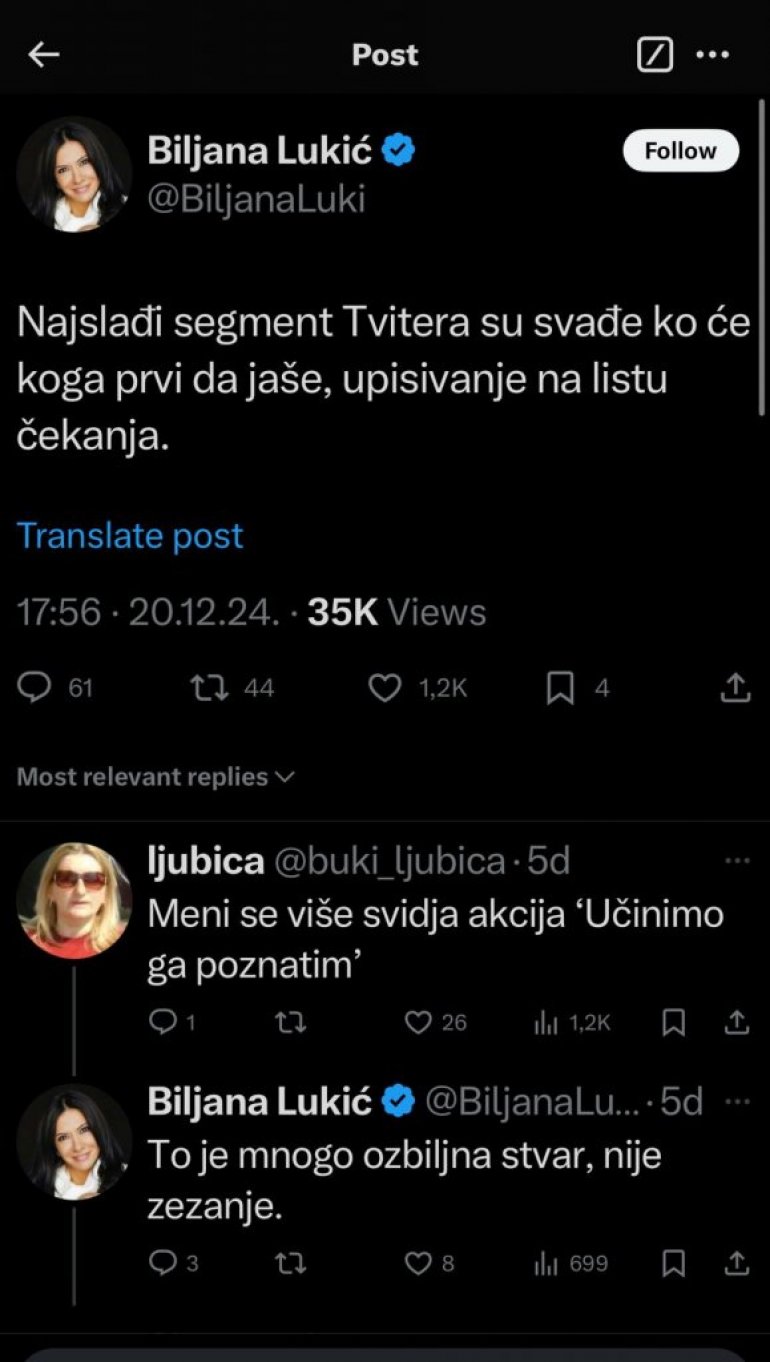770x1362 pixels.
Task: Reply to the main post via the comment icon
Action: click(36, 687)
